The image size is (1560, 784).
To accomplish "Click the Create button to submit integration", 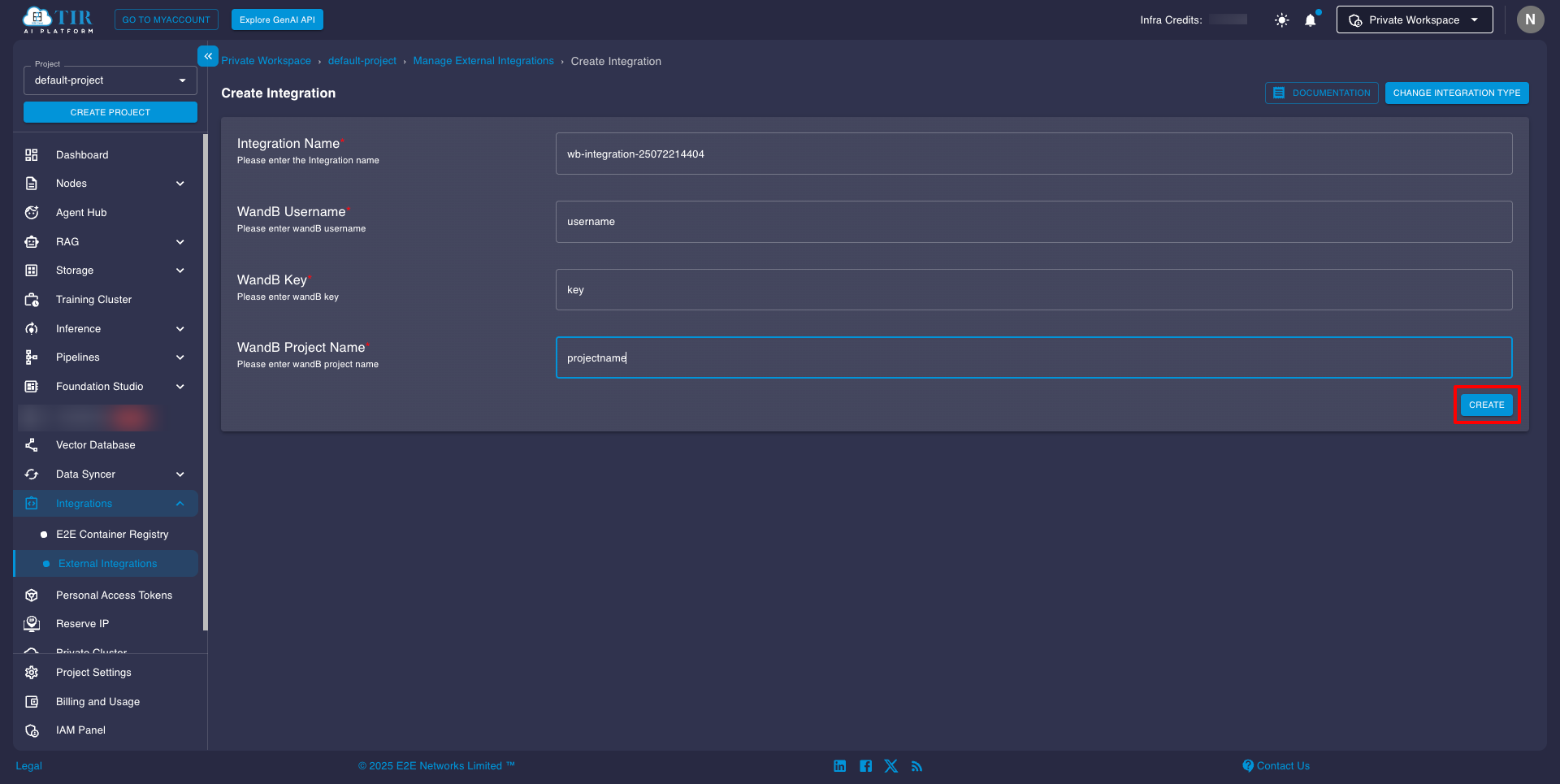I will (x=1486, y=405).
